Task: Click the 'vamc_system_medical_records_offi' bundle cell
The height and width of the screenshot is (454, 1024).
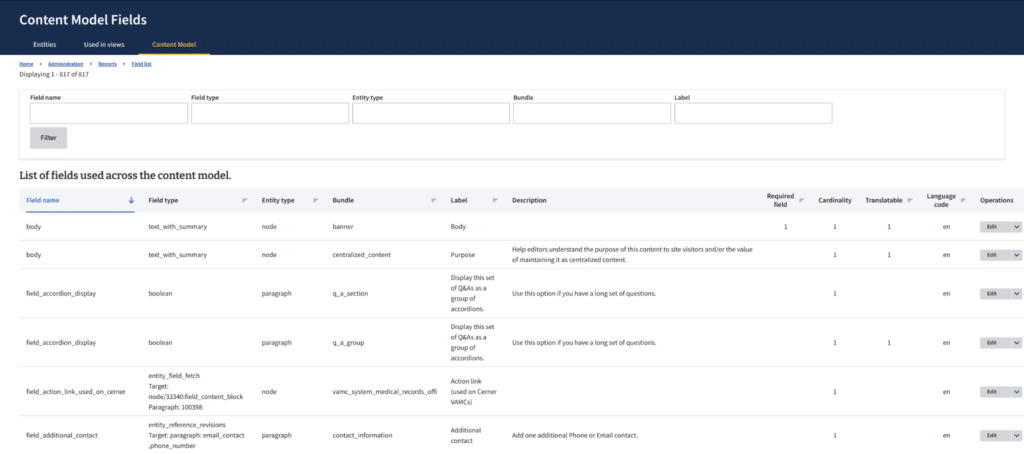Action: 384,392
